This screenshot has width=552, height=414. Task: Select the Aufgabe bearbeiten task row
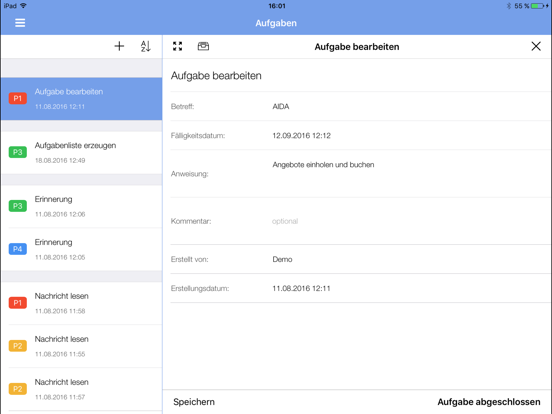click(x=82, y=99)
